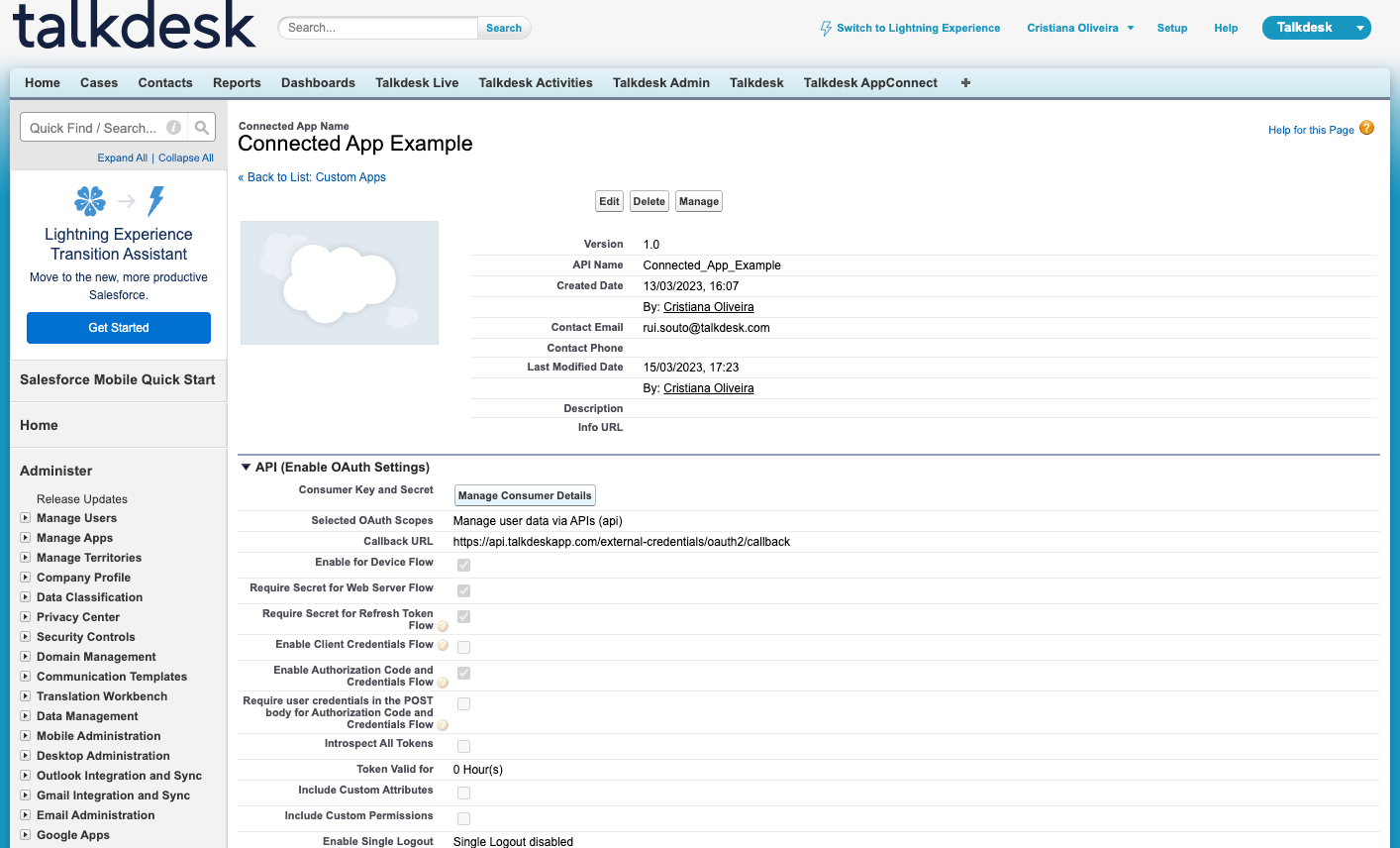Click the Edit button
1400x848 pixels.
click(x=610, y=201)
